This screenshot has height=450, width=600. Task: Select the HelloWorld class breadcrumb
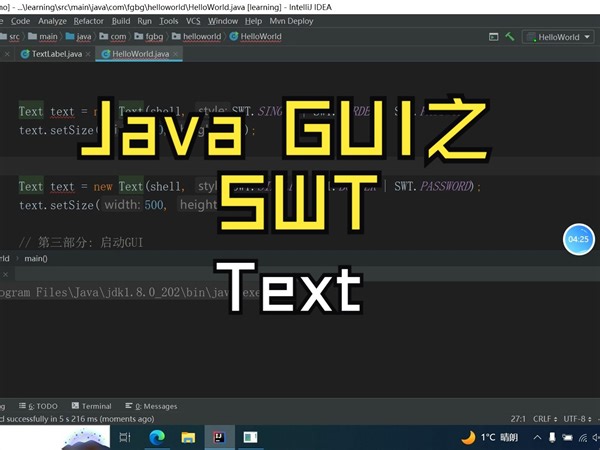click(256, 37)
